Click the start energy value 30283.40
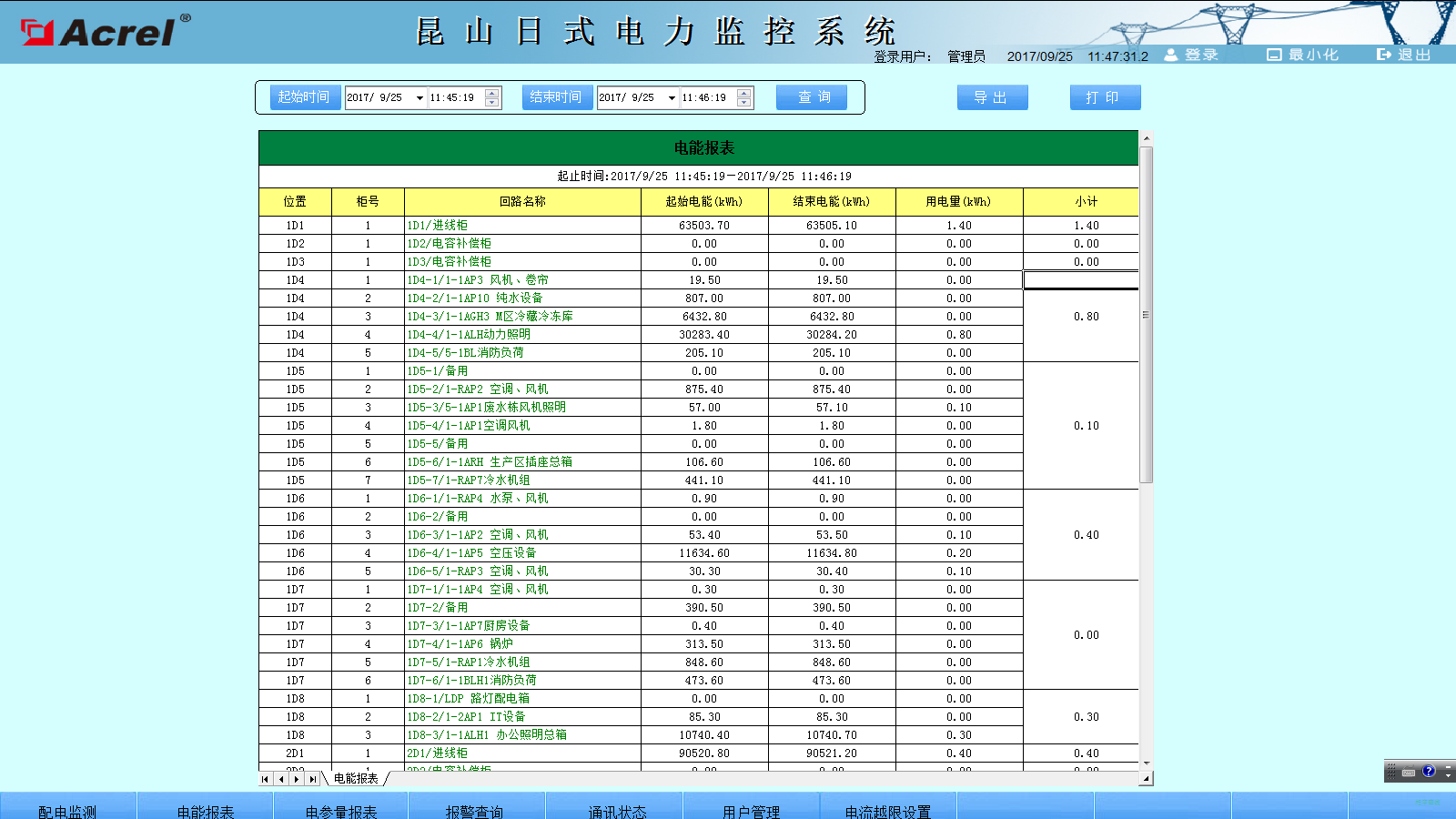This screenshot has width=1456, height=819. (704, 335)
